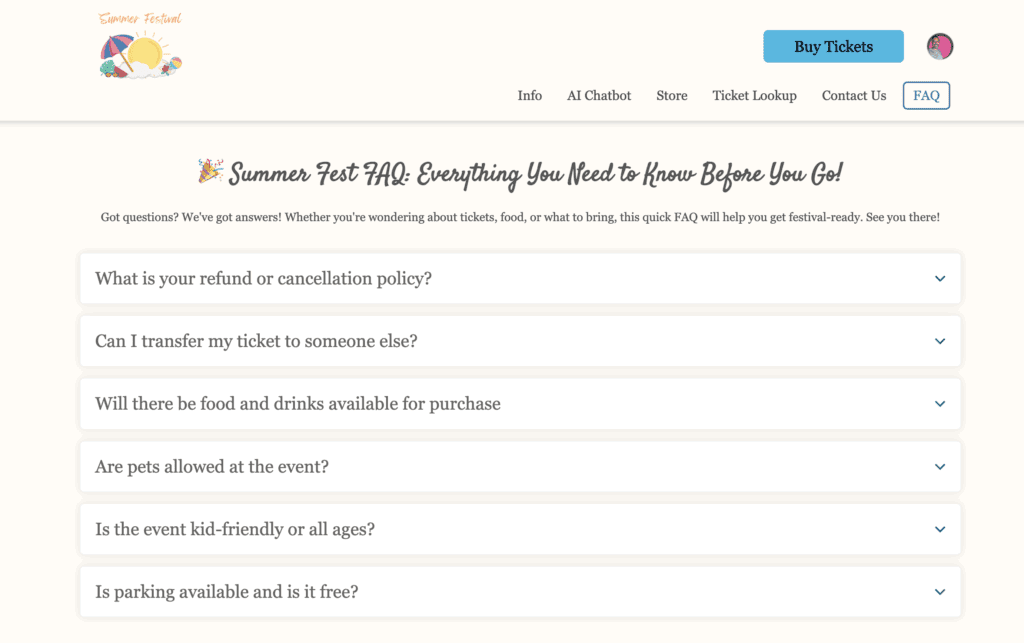Expand the kid-friendly question chevron
The height and width of the screenshot is (643, 1024).
click(x=940, y=529)
